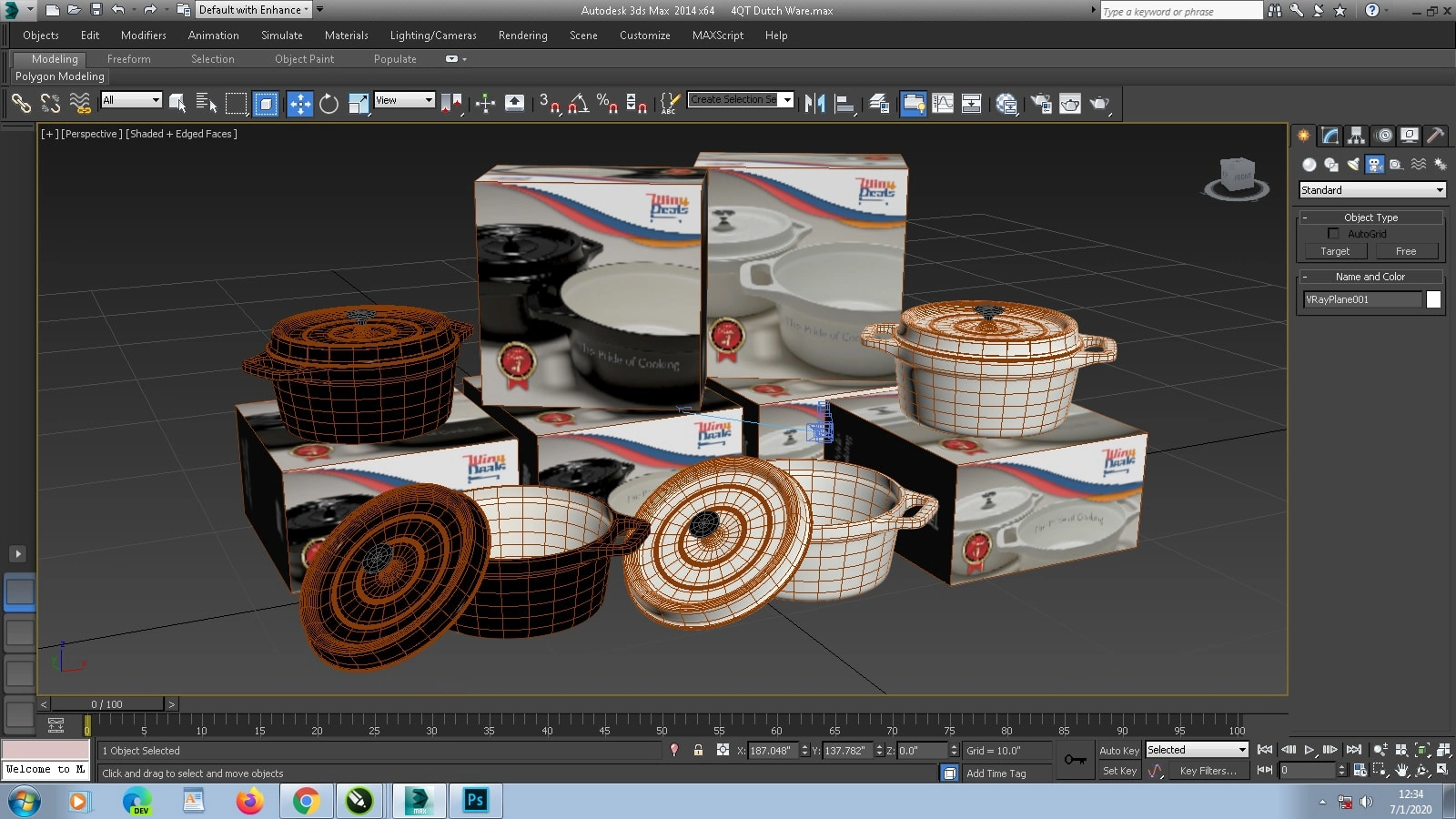Click the Select by Name icon
Image resolution: width=1456 pixels, height=819 pixels.
pos(207,104)
